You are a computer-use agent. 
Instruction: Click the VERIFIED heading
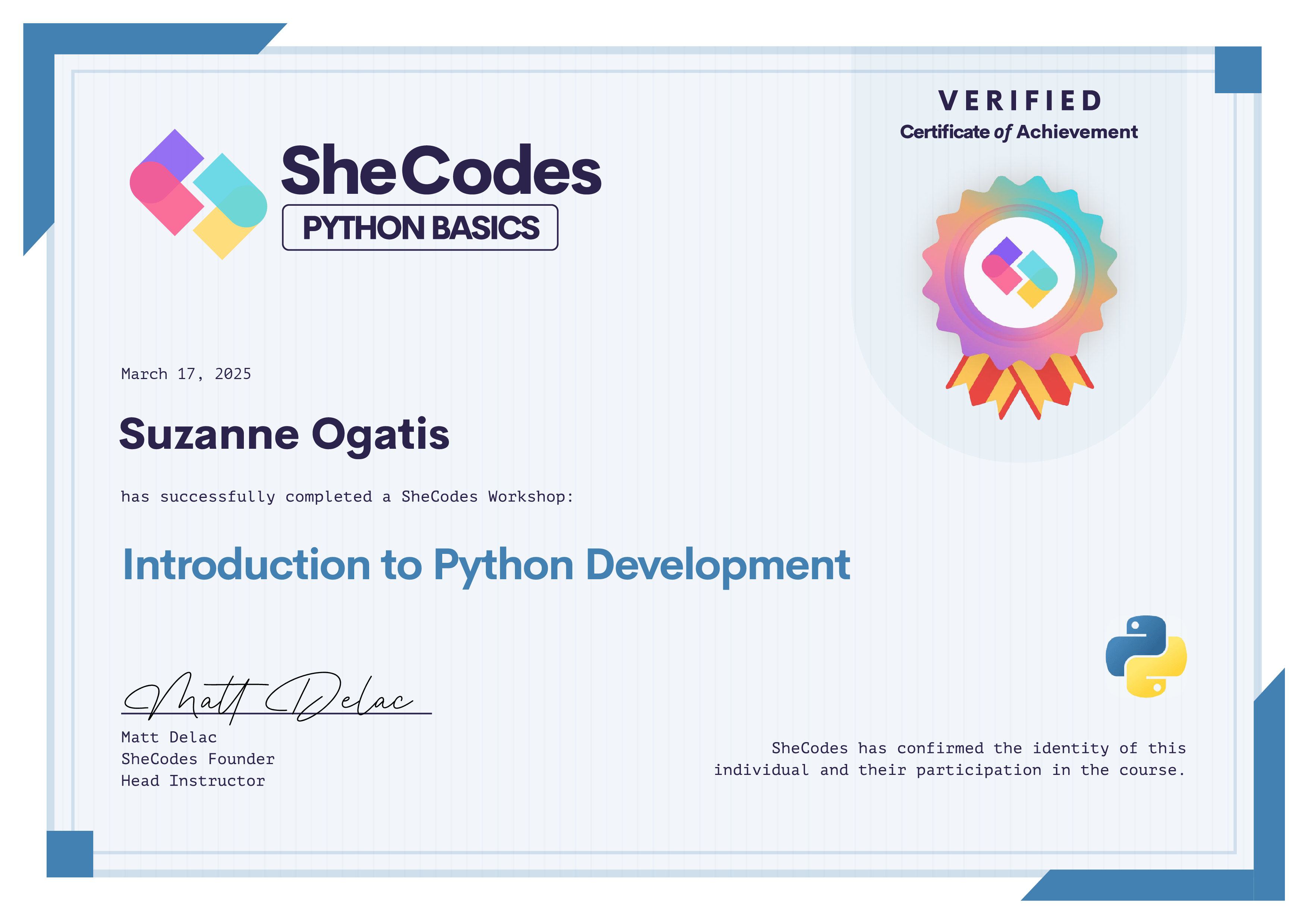click(x=1019, y=101)
